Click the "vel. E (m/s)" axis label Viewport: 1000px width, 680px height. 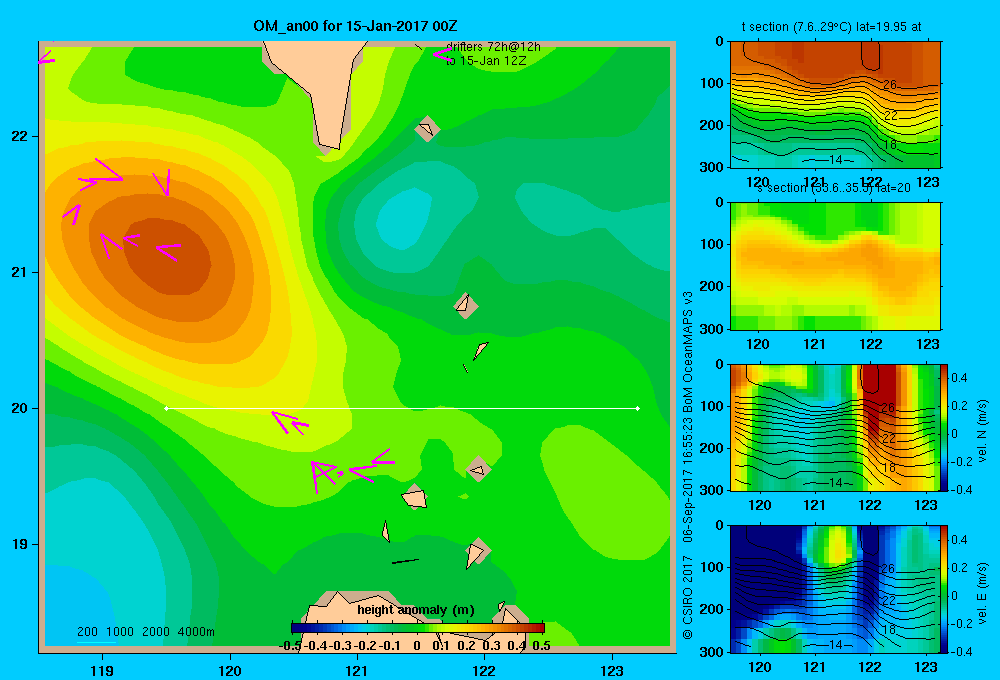[x=982, y=593]
